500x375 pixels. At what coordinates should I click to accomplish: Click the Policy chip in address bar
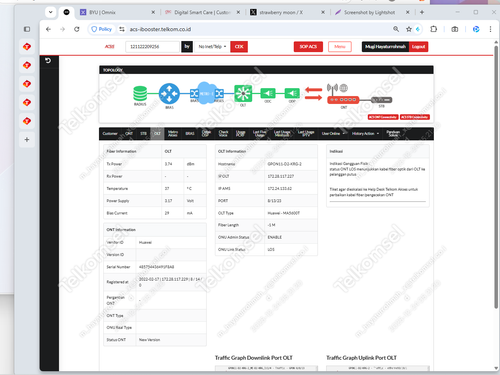(102, 29)
